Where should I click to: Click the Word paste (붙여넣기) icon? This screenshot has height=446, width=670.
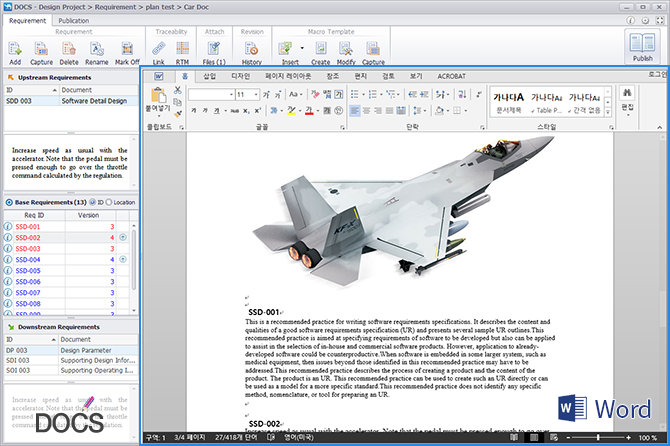(159, 95)
